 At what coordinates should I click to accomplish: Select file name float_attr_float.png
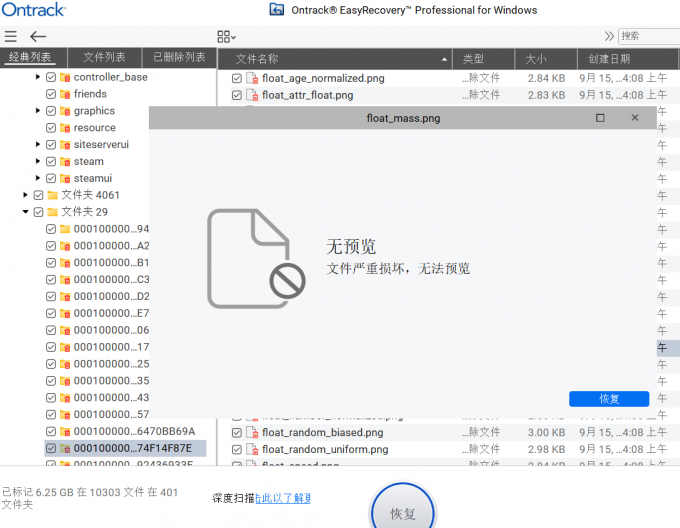[x=307, y=95]
